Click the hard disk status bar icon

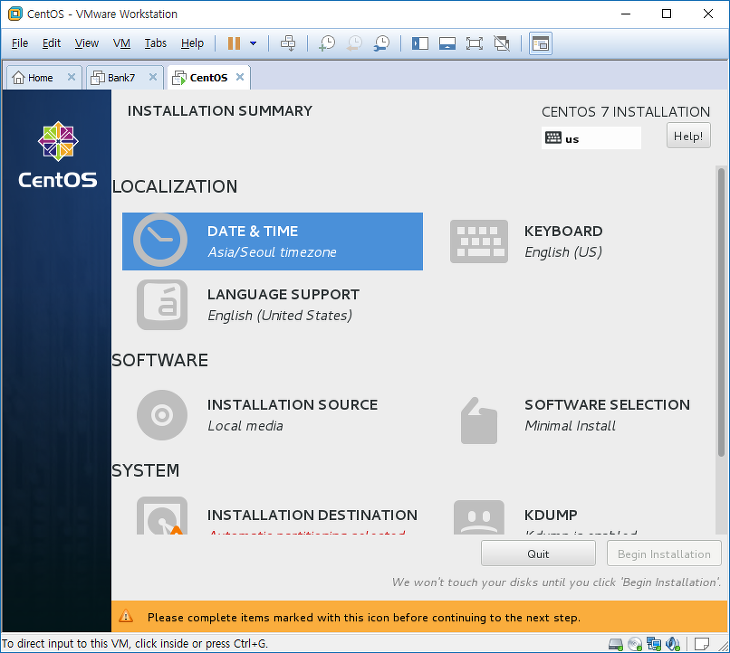[615, 644]
